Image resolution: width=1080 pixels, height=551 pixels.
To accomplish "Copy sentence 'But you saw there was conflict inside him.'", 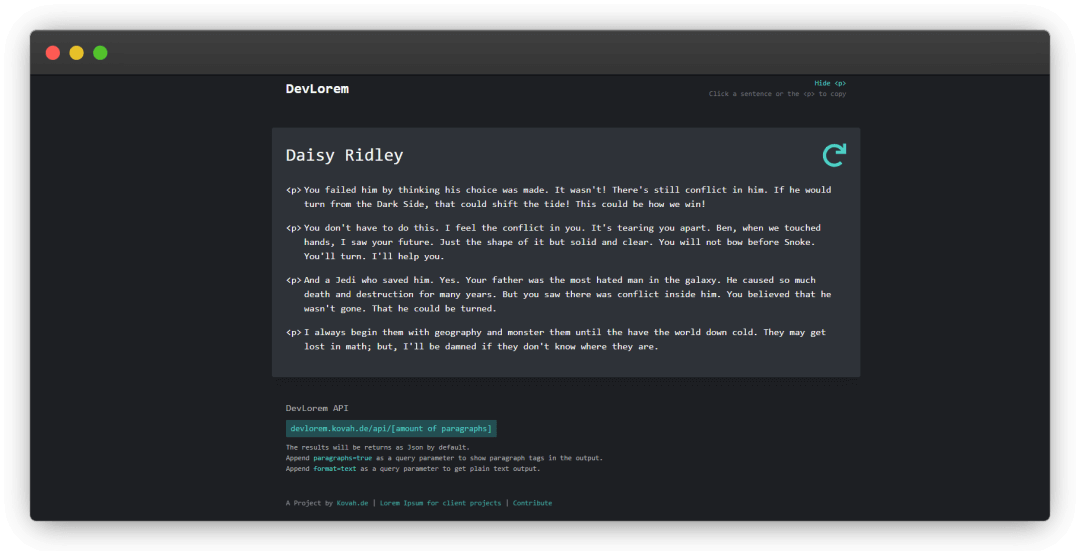I will (610, 294).
